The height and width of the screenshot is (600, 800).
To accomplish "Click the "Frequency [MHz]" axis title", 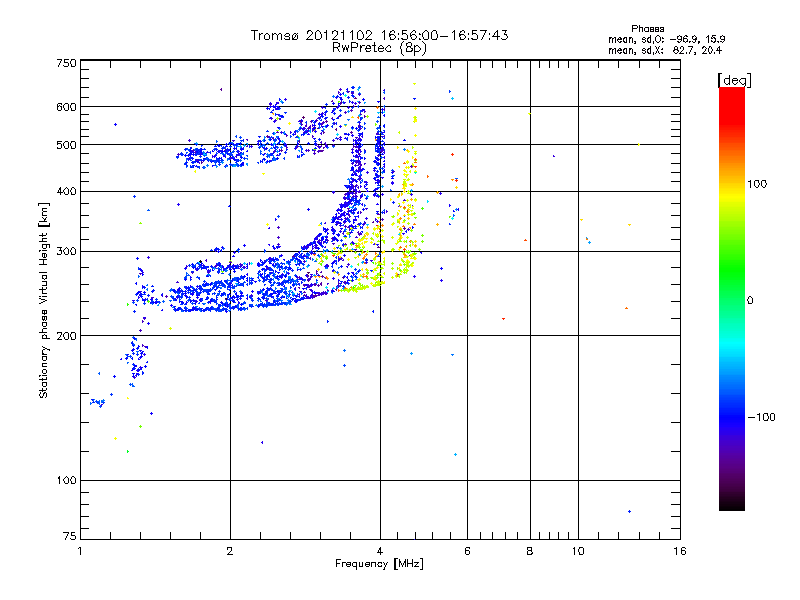I will pyautogui.click(x=379, y=564).
